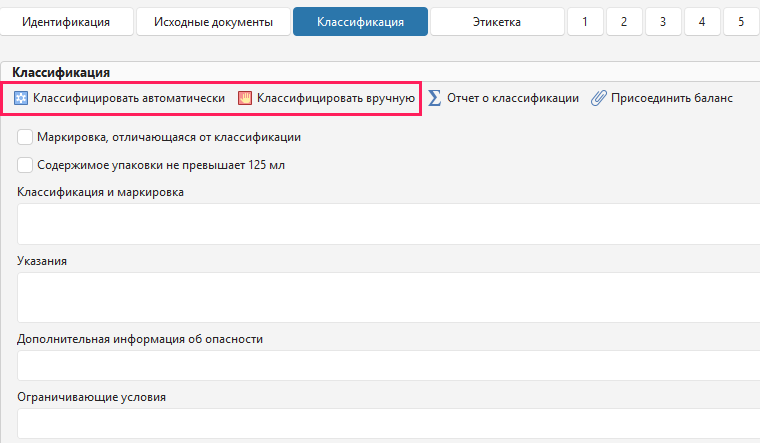Click into the 'Указания' text field
This screenshot has height=443, width=760.
[388, 298]
